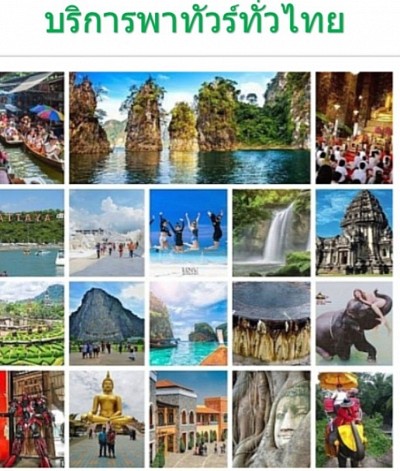Select the red robot statues photo
400x471 pixels.
[32, 419]
